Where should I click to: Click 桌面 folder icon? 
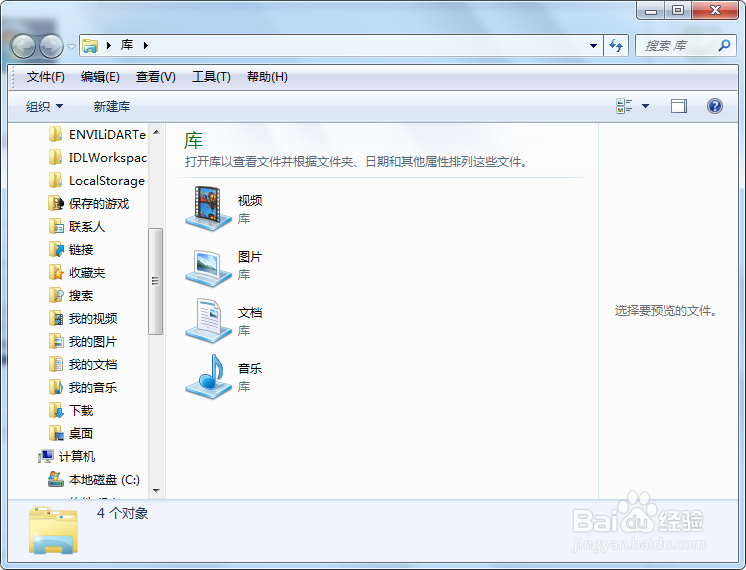pyautogui.click(x=56, y=433)
